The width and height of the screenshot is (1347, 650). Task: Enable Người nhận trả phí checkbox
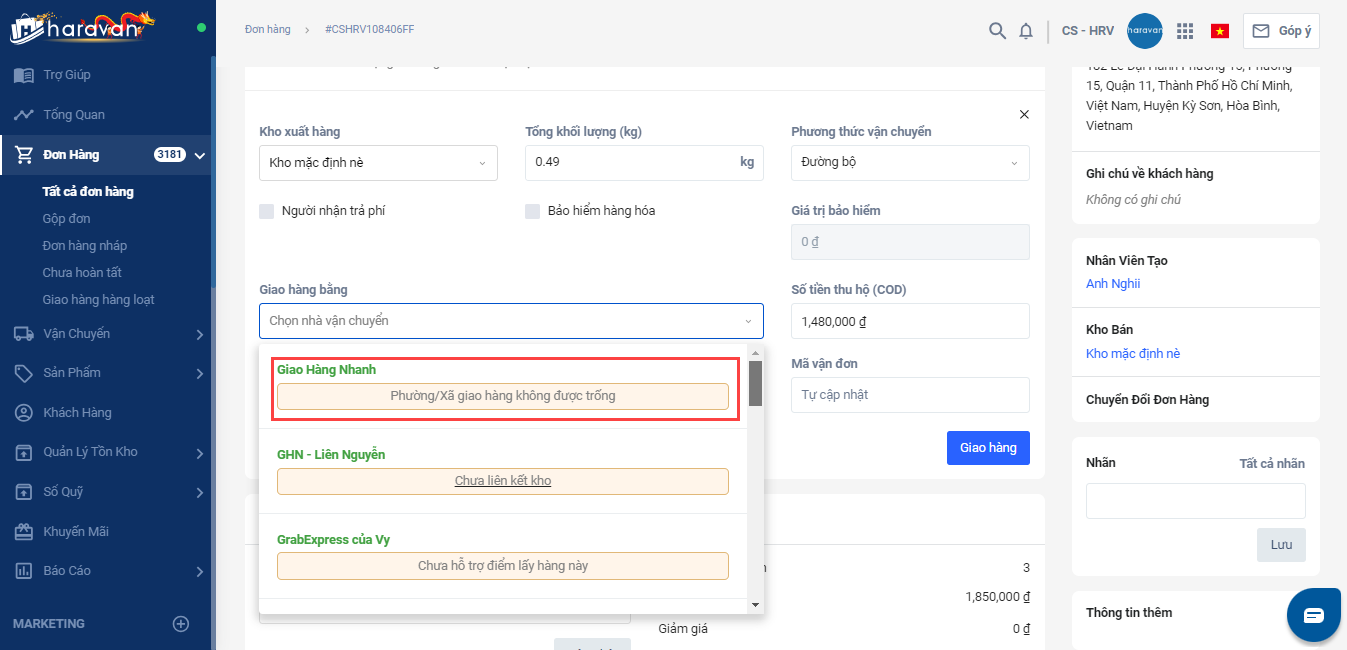click(x=267, y=211)
